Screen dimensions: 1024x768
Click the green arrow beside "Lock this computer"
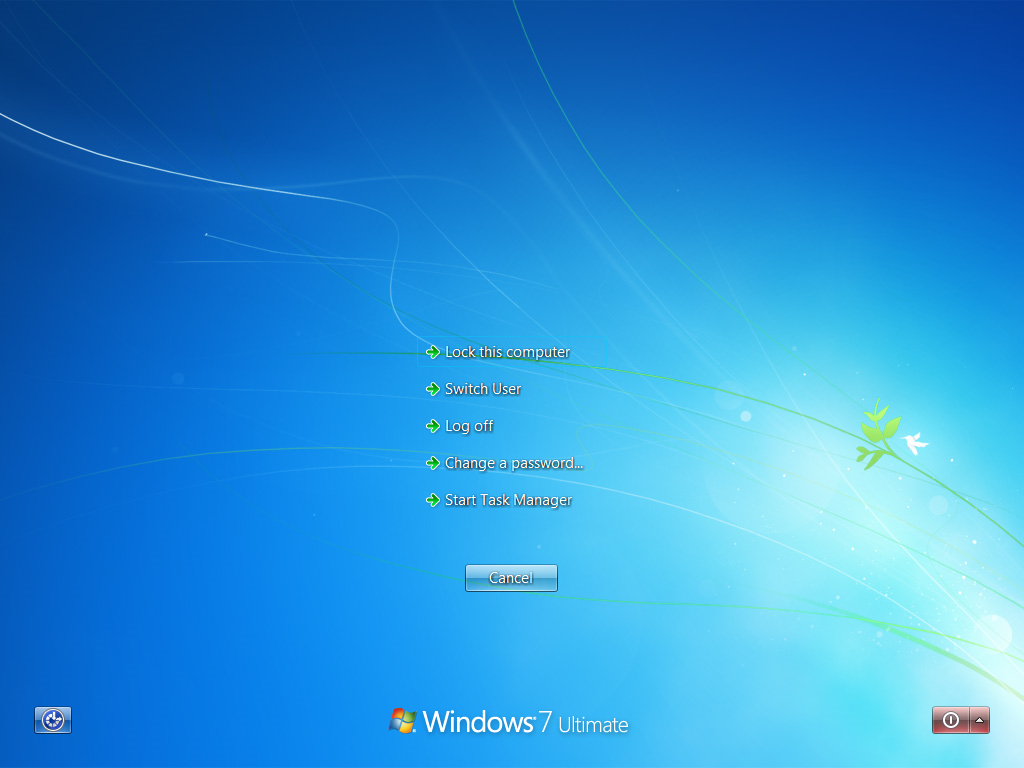tap(433, 352)
